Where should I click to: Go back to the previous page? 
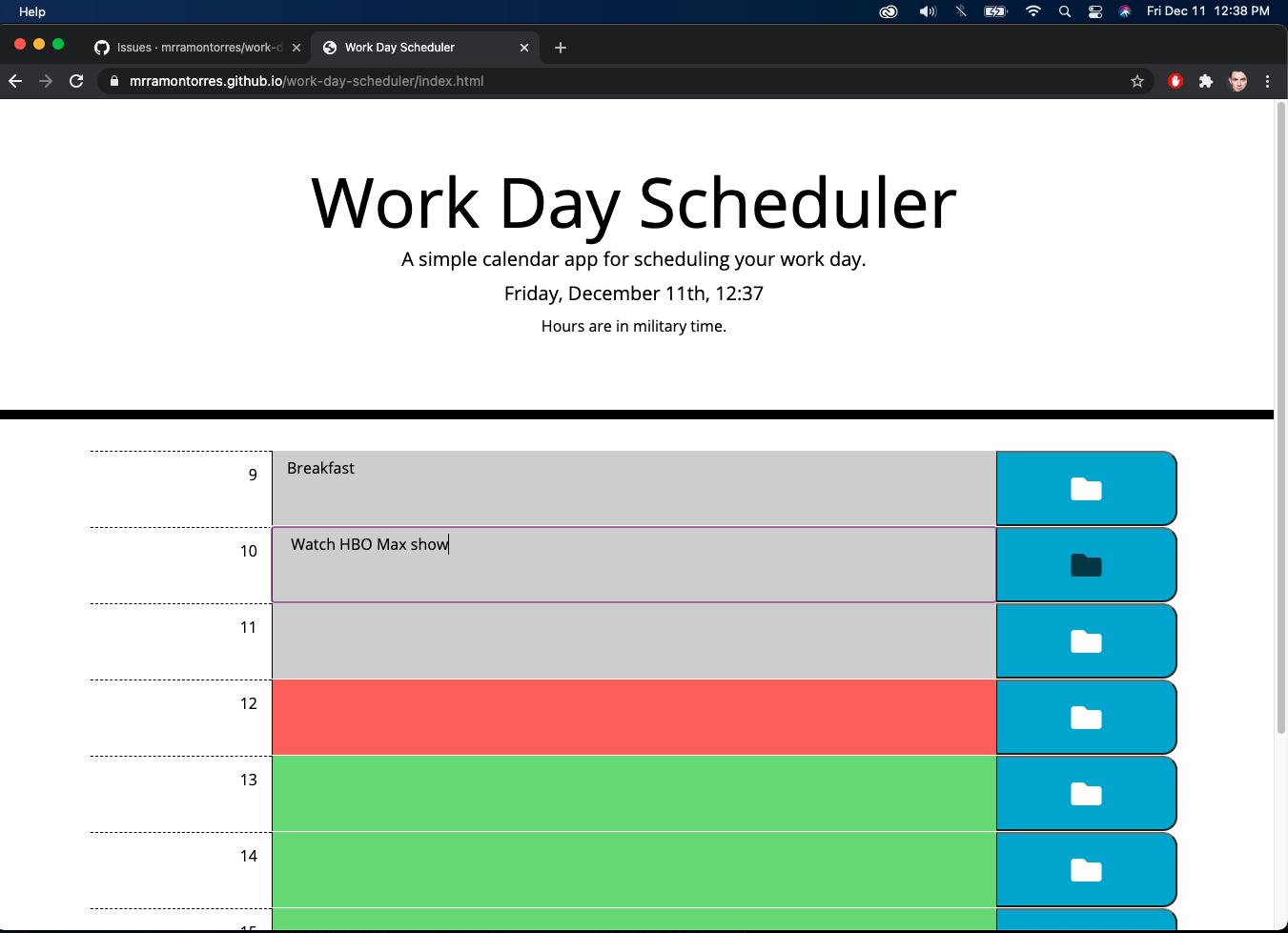15,81
